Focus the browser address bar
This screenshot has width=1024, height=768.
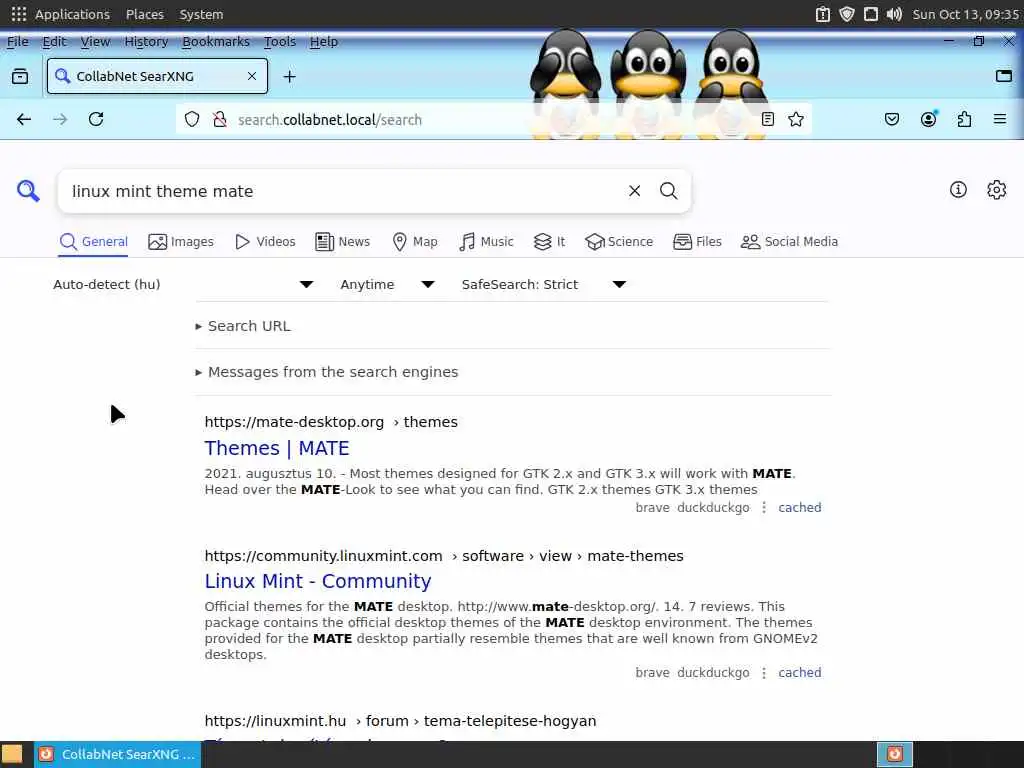pos(493,120)
